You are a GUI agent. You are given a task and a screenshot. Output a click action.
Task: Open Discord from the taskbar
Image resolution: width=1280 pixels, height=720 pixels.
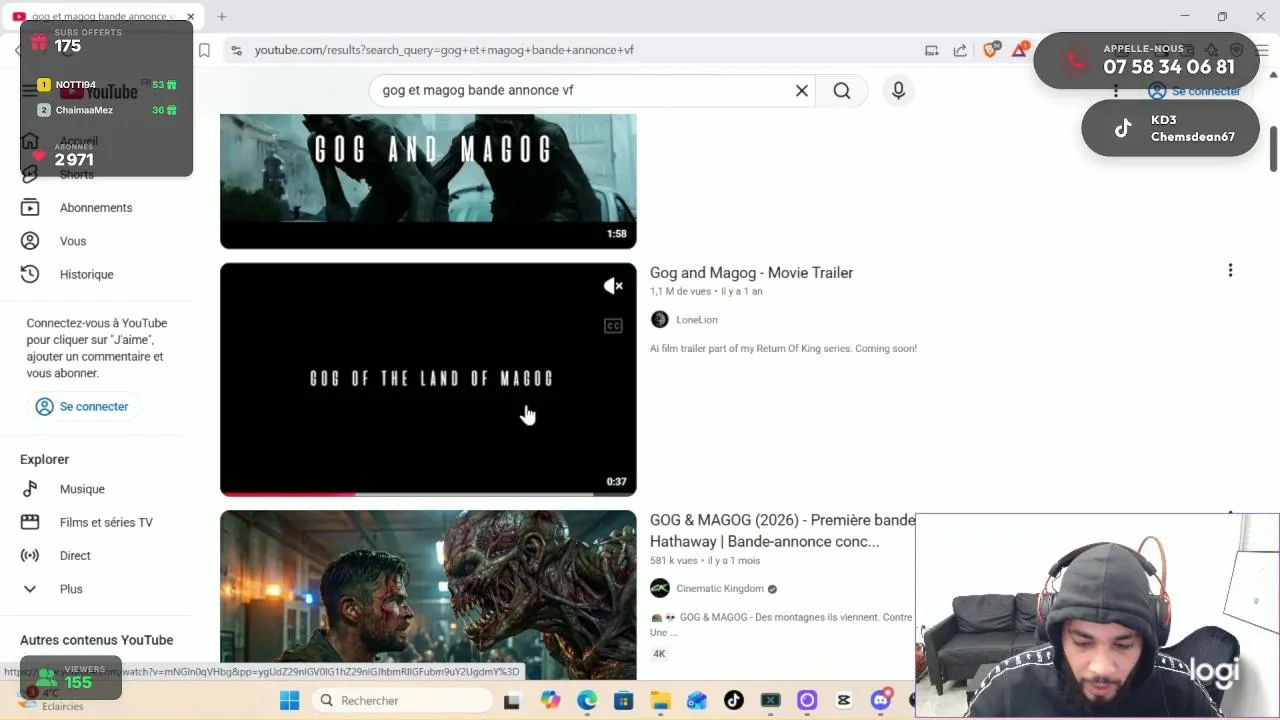tap(881, 701)
